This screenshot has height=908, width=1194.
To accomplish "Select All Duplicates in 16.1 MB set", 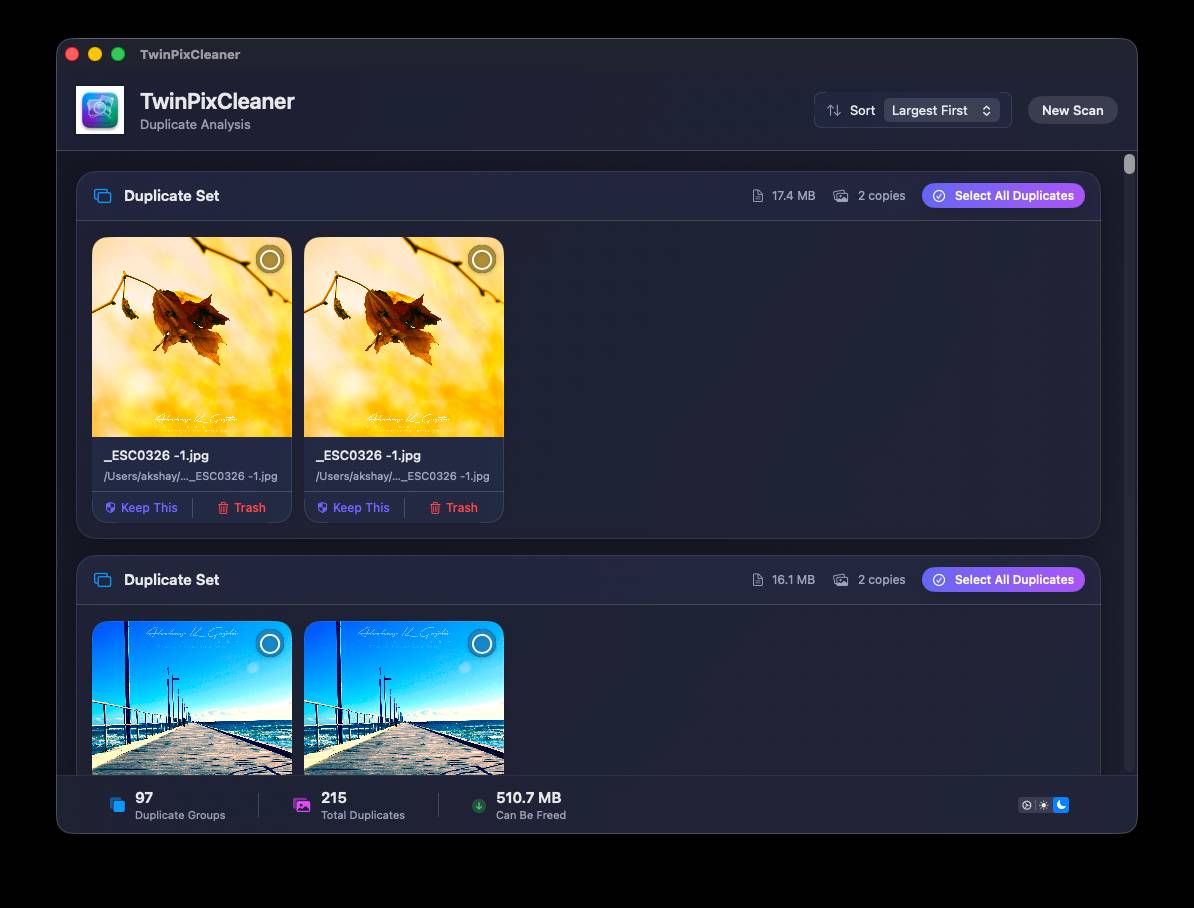I will tap(1003, 580).
